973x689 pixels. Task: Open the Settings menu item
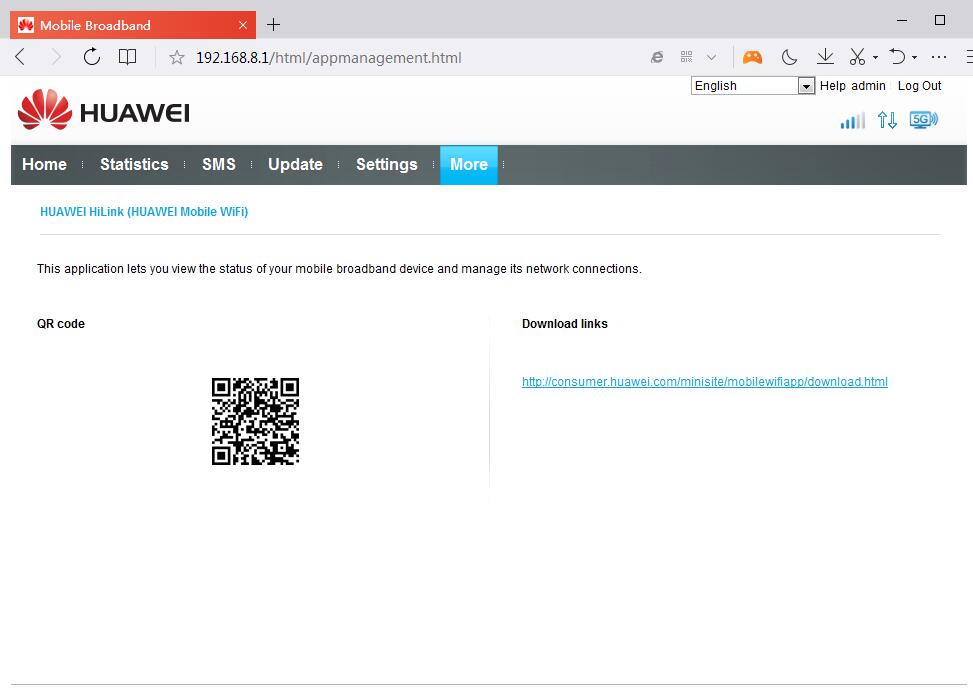tap(386, 165)
